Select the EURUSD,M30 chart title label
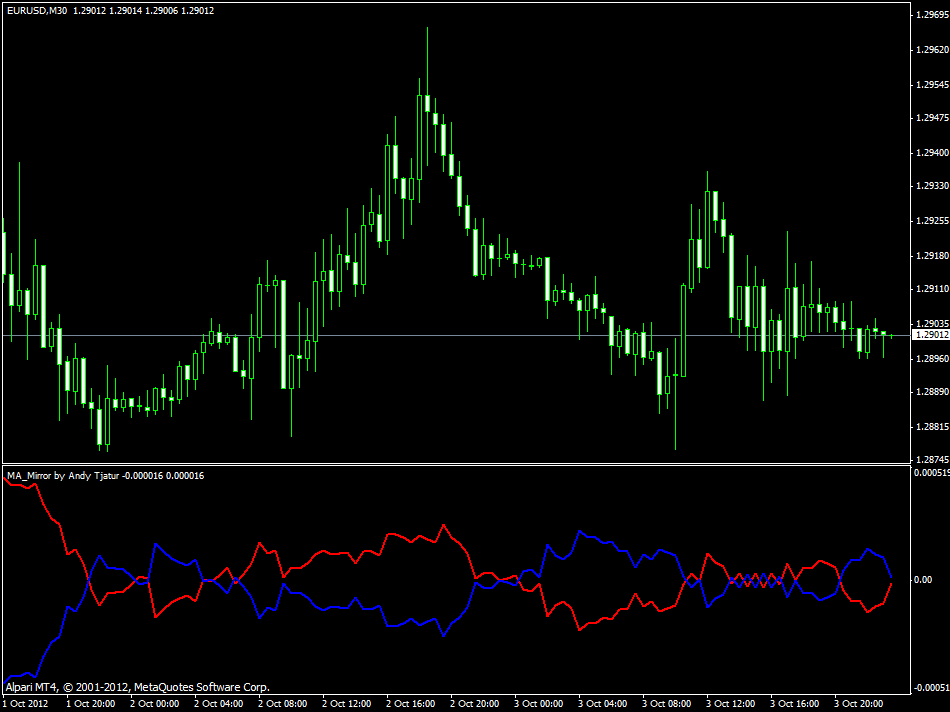This screenshot has width=950, height=712. pos(35,11)
